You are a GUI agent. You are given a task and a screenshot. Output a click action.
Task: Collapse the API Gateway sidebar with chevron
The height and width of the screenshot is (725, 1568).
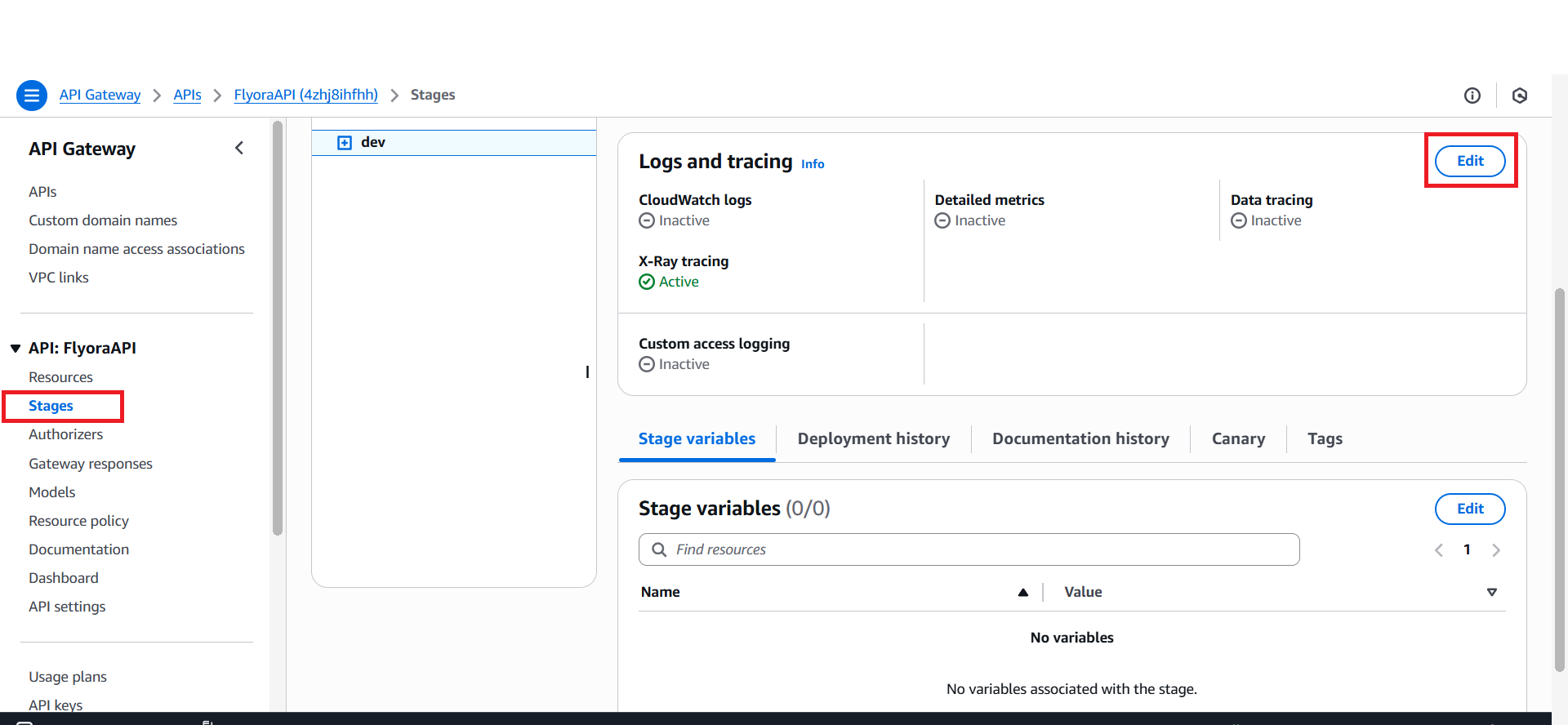click(x=239, y=148)
